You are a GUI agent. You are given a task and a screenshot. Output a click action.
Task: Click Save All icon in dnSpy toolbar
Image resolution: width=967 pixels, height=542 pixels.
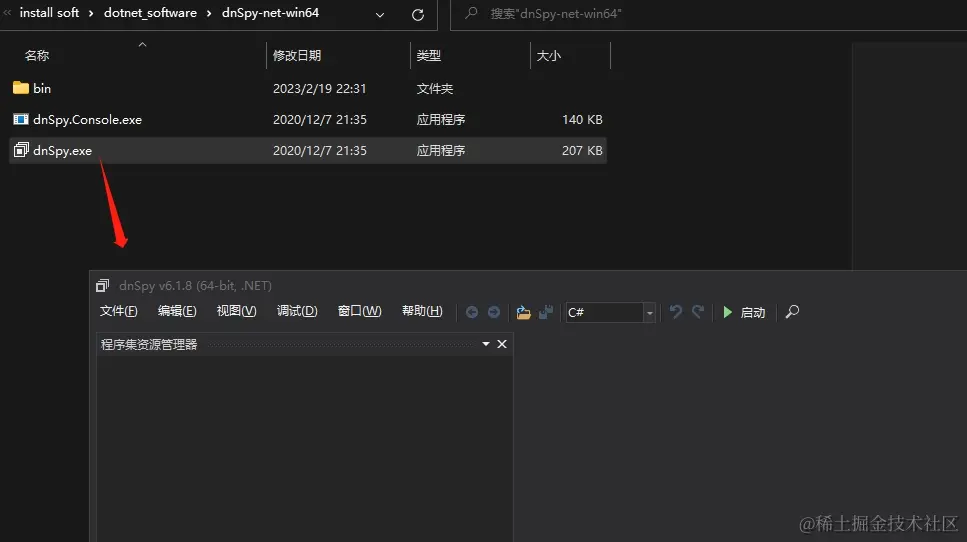pos(546,312)
